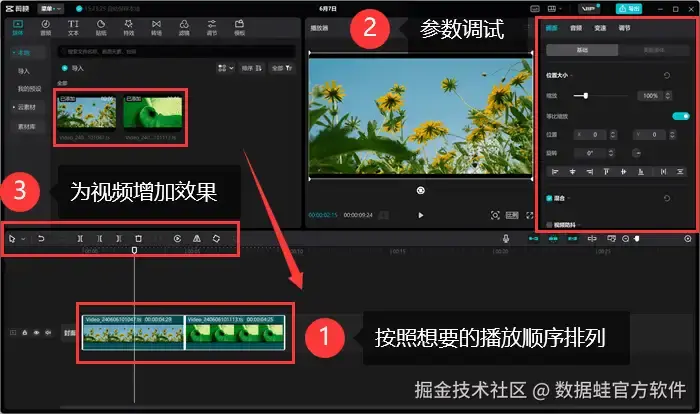Switch to the 变速 speed tab
Viewport: 700px width, 414px height.
(x=600, y=28)
